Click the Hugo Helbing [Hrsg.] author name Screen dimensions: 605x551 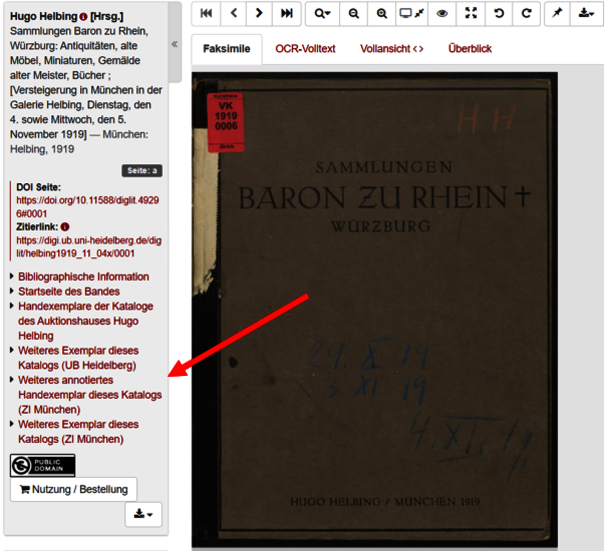pos(67,17)
